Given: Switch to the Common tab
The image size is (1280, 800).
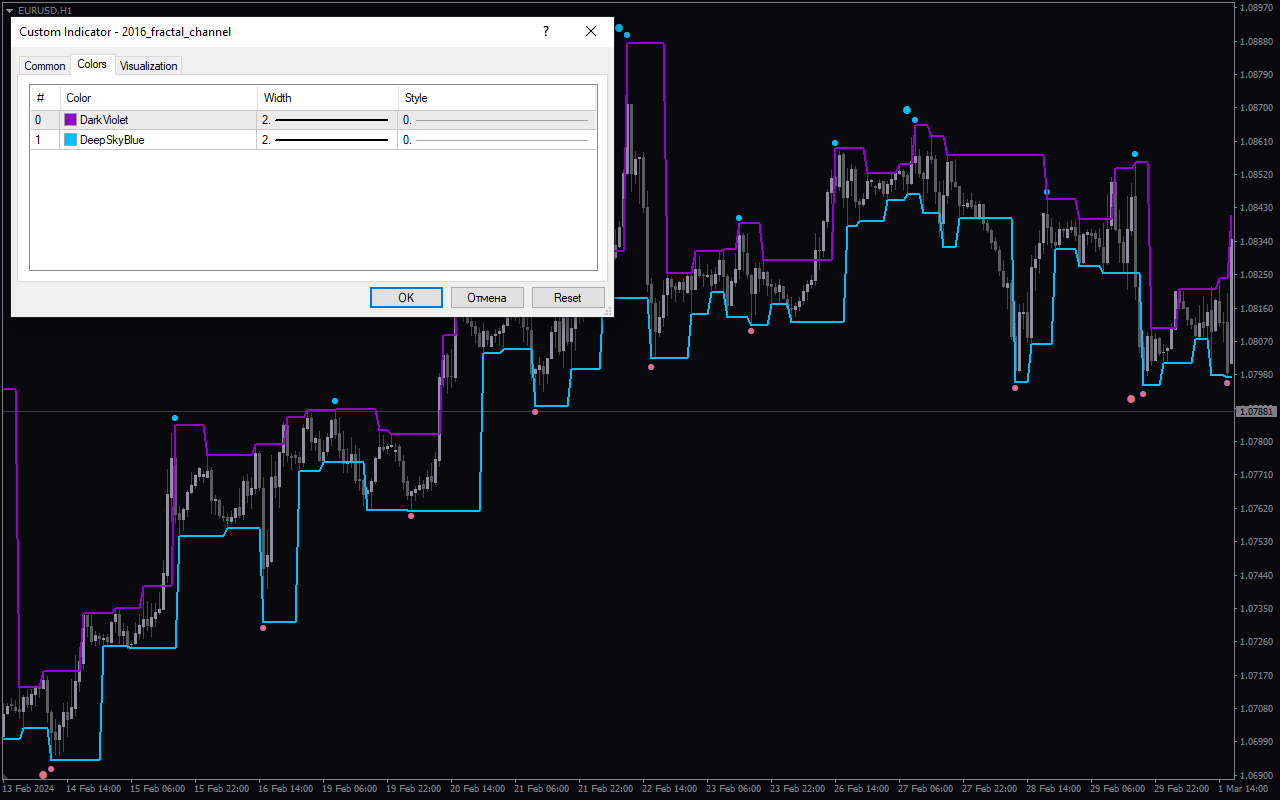Looking at the screenshot, I should tap(45, 66).
